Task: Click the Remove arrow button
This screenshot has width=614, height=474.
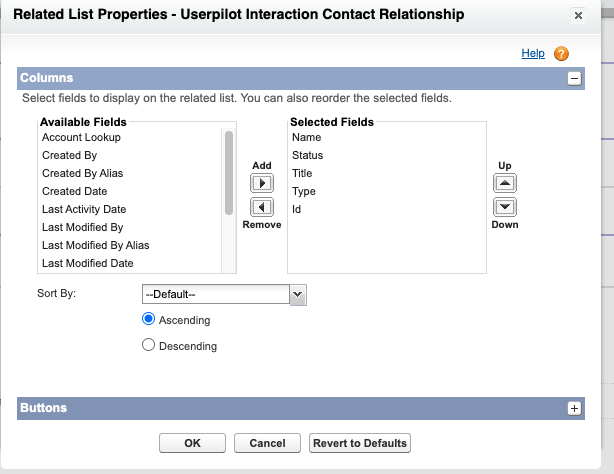Action: 262,207
